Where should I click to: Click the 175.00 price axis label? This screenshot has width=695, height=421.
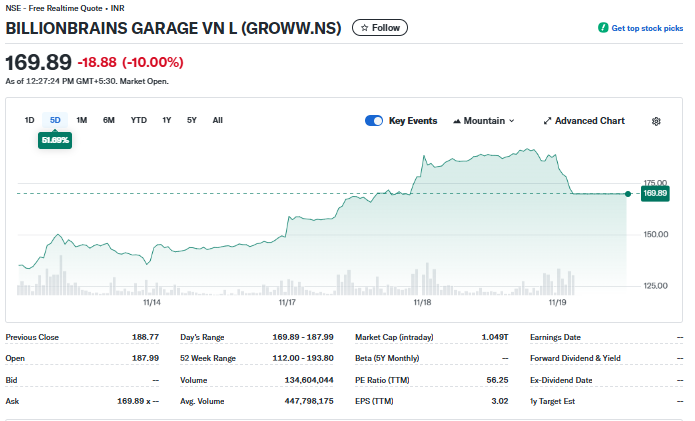coord(655,183)
